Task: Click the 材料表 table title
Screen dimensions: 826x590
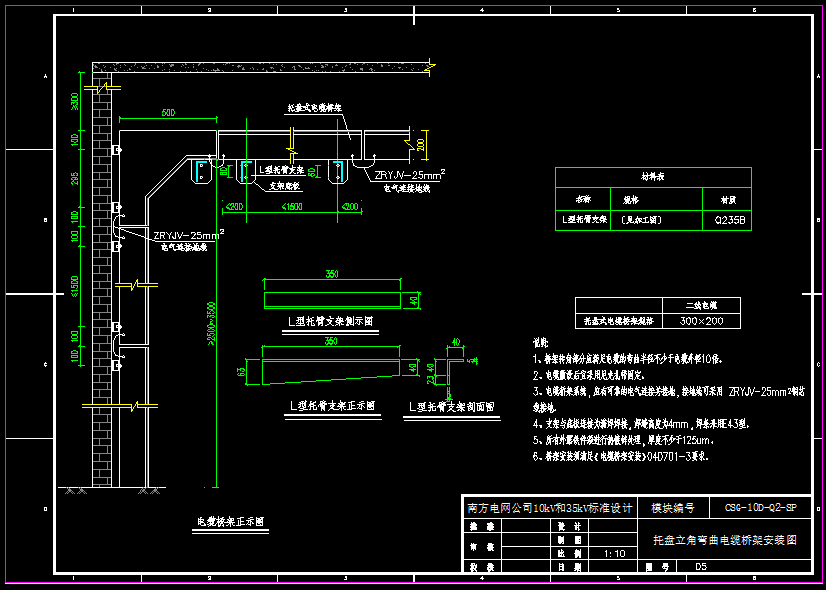Action: point(653,177)
